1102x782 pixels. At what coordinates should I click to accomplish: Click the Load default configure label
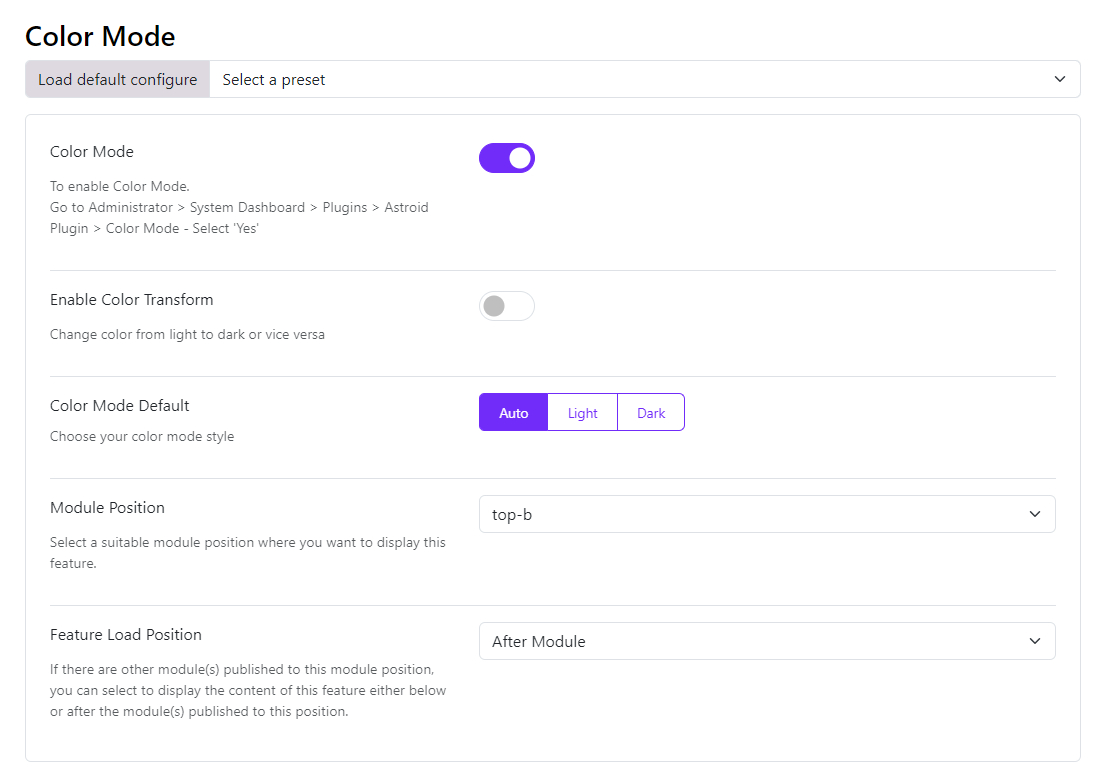117,79
